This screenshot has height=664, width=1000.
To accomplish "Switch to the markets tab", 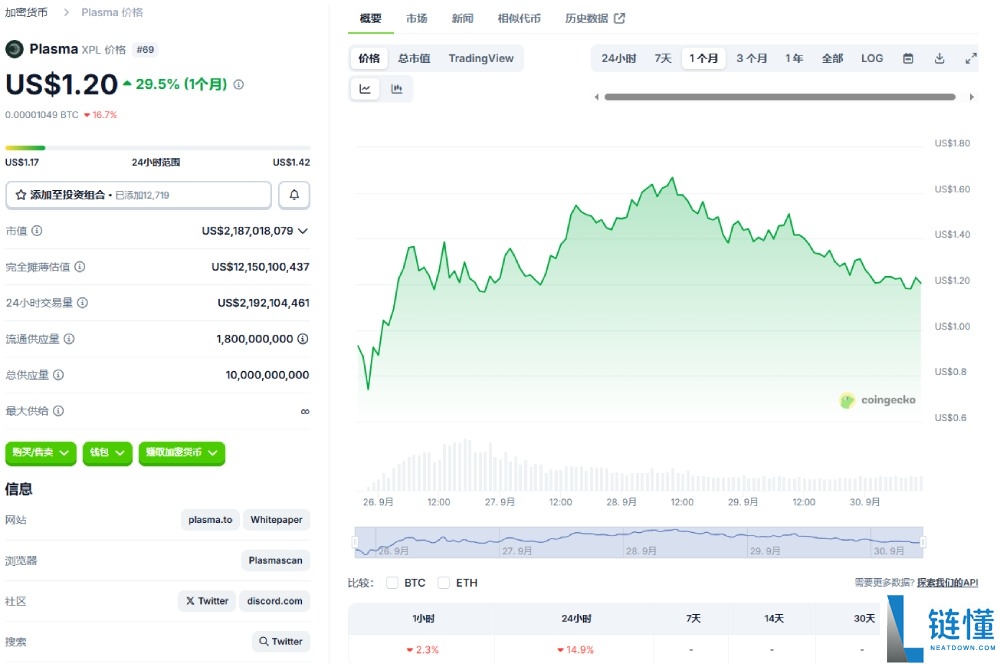I will click(x=416, y=18).
